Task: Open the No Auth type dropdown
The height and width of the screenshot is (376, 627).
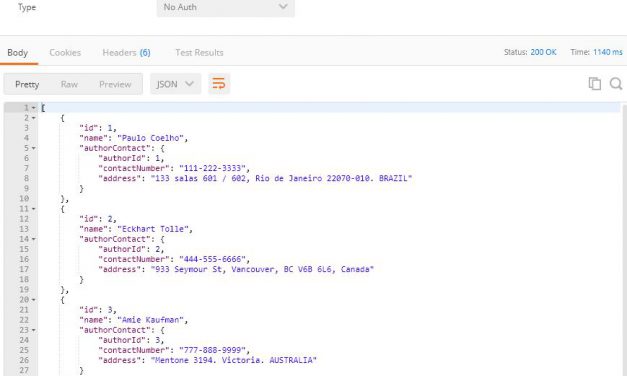Action: pyautogui.click(x=226, y=7)
